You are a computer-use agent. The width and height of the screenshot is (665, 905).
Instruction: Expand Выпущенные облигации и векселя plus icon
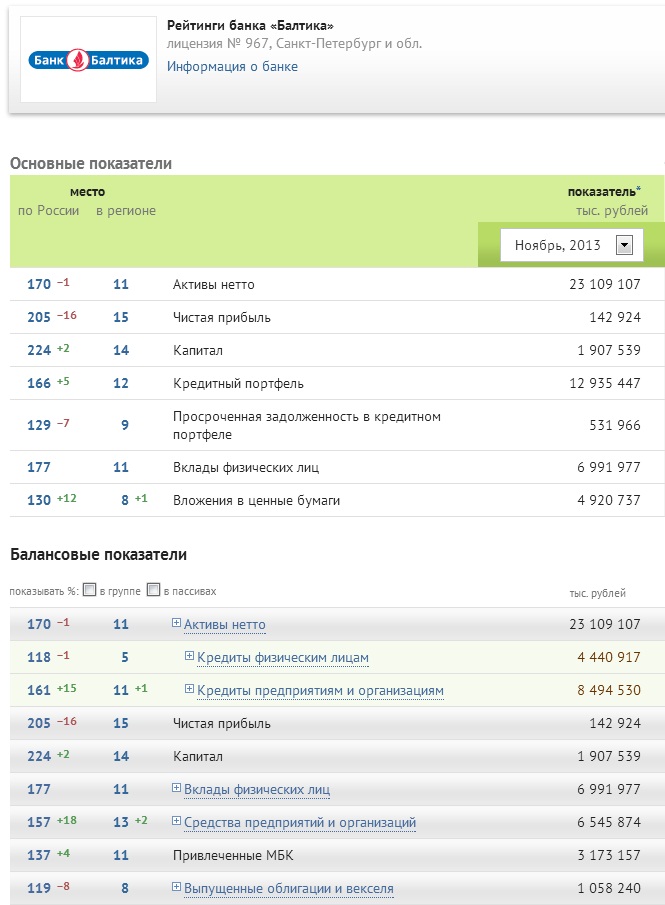[176, 887]
